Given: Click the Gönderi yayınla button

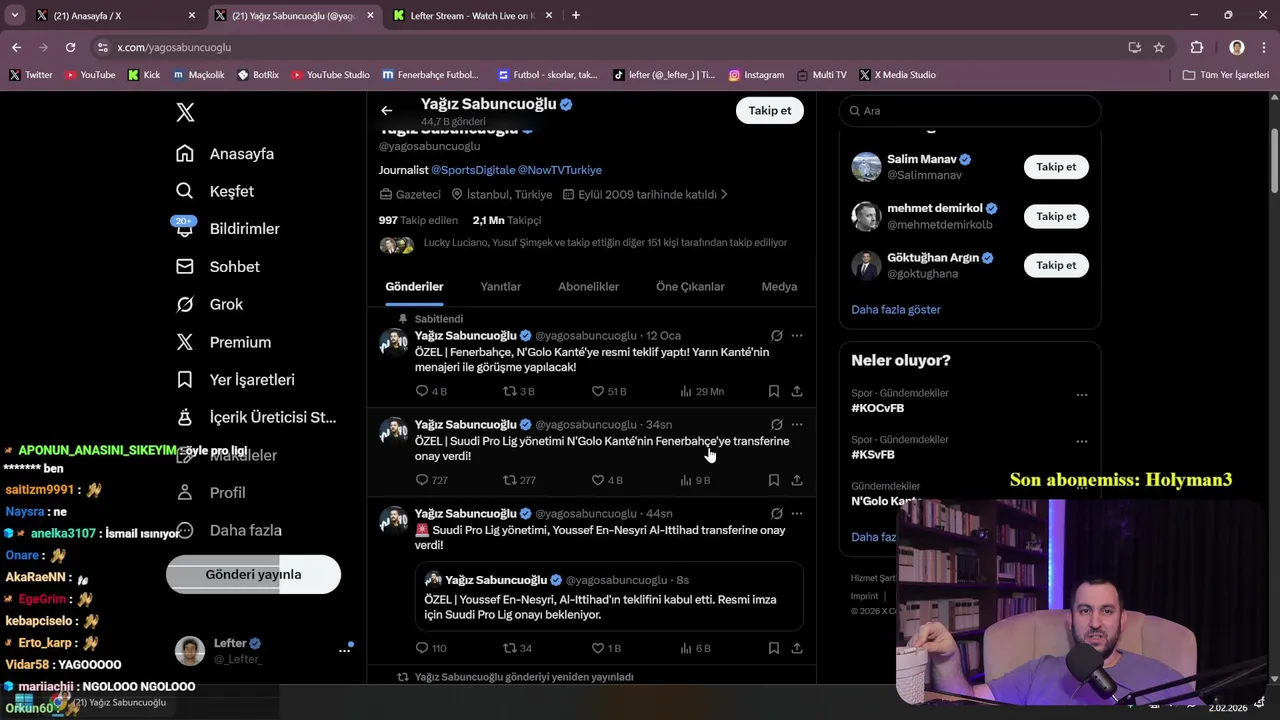Looking at the screenshot, I should pyautogui.click(x=253, y=575).
